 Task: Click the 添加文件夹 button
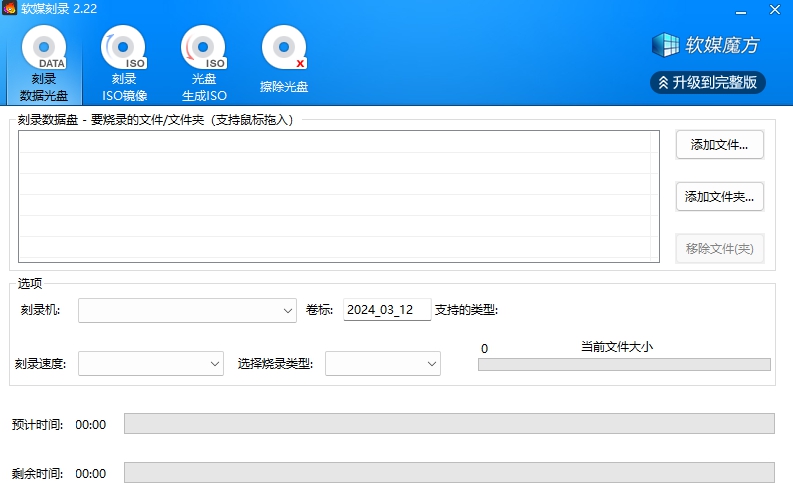(x=720, y=196)
